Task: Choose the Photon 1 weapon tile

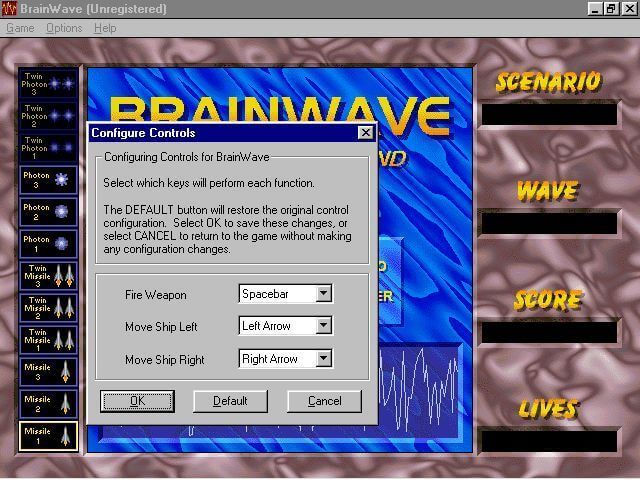Action: tap(48, 244)
